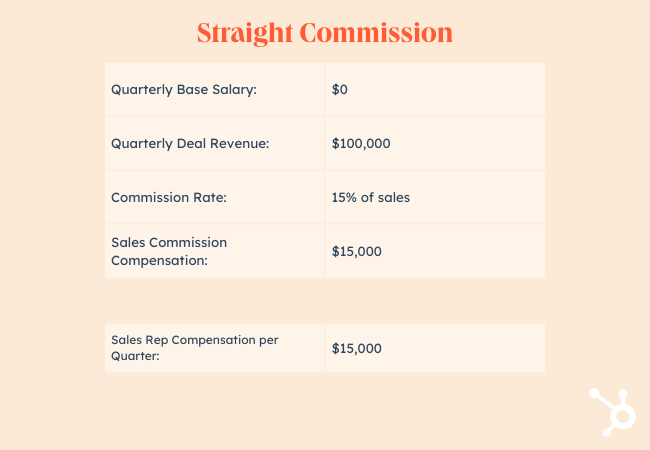Click the word "Commission" in the orange title
650x450 pixels.
(384, 32)
